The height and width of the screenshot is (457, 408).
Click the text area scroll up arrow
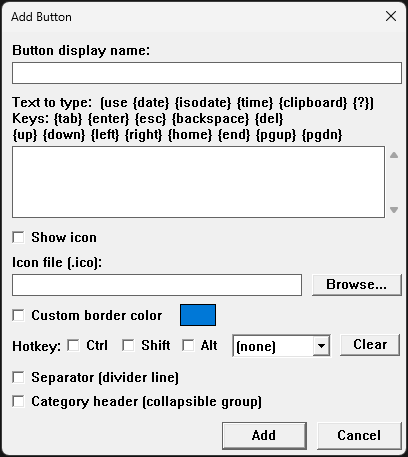click(394, 155)
